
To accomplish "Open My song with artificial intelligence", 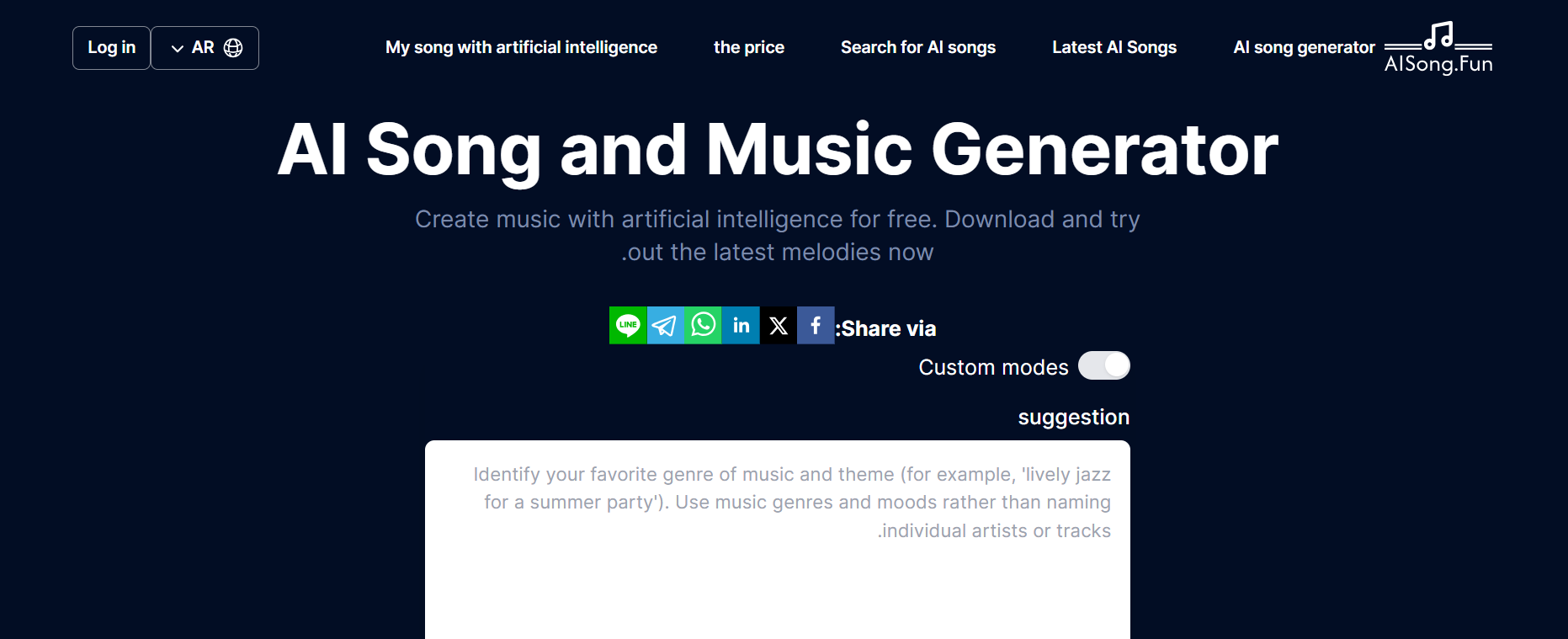I will (521, 48).
